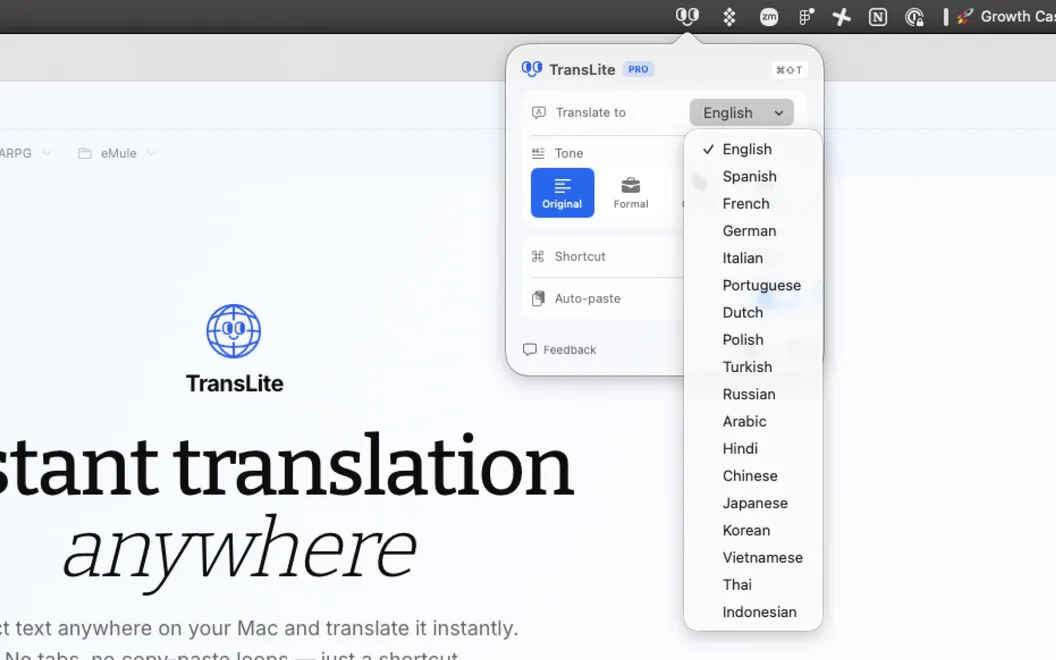The width and height of the screenshot is (1056, 660).
Task: Click the Auto-paste clipboard icon
Action: [537, 298]
